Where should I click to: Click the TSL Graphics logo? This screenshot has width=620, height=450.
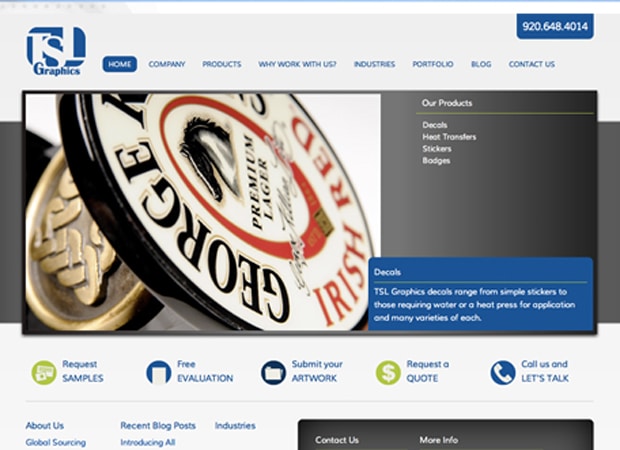pos(56,51)
